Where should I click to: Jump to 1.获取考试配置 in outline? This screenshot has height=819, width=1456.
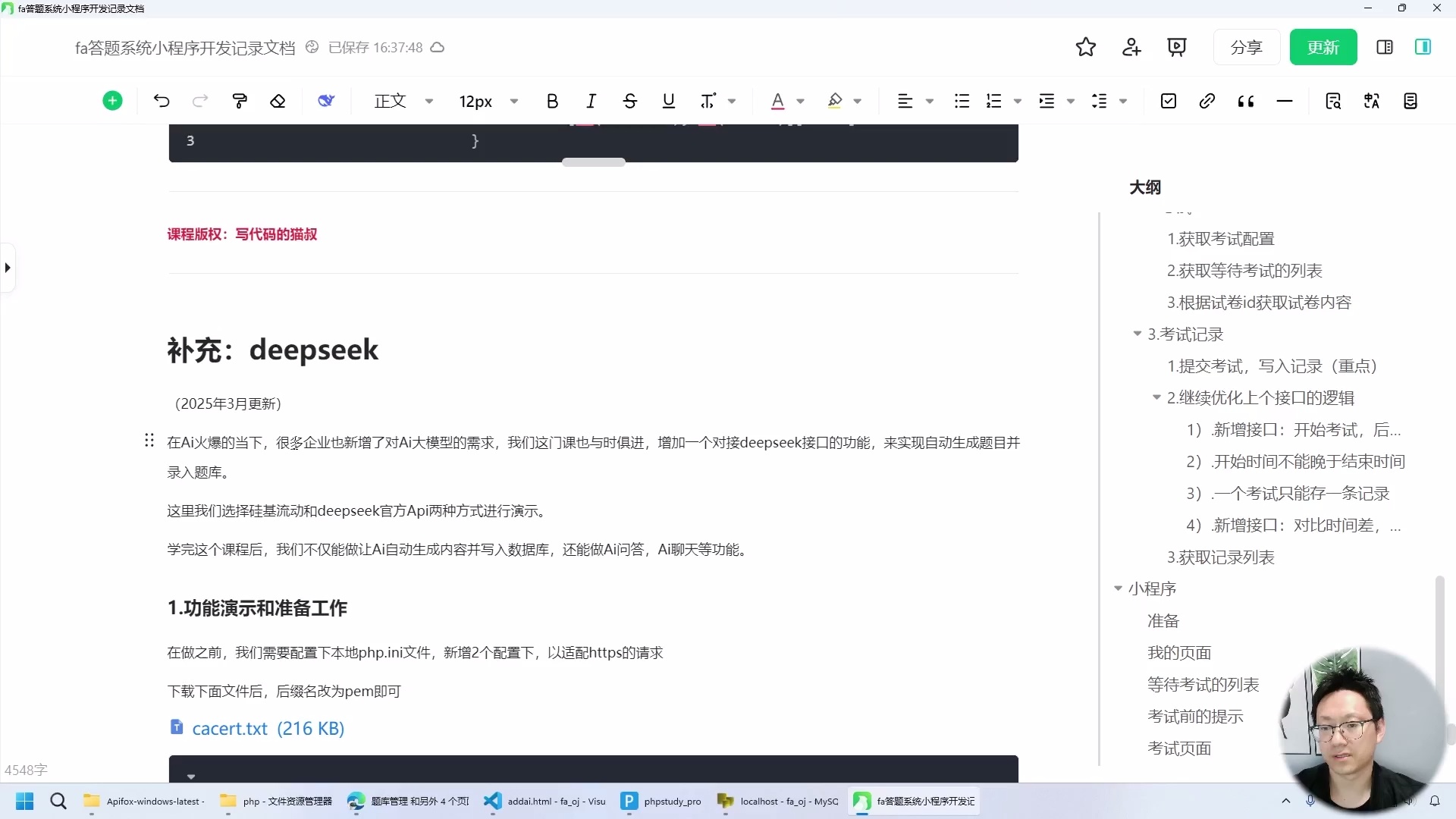[1220, 239]
